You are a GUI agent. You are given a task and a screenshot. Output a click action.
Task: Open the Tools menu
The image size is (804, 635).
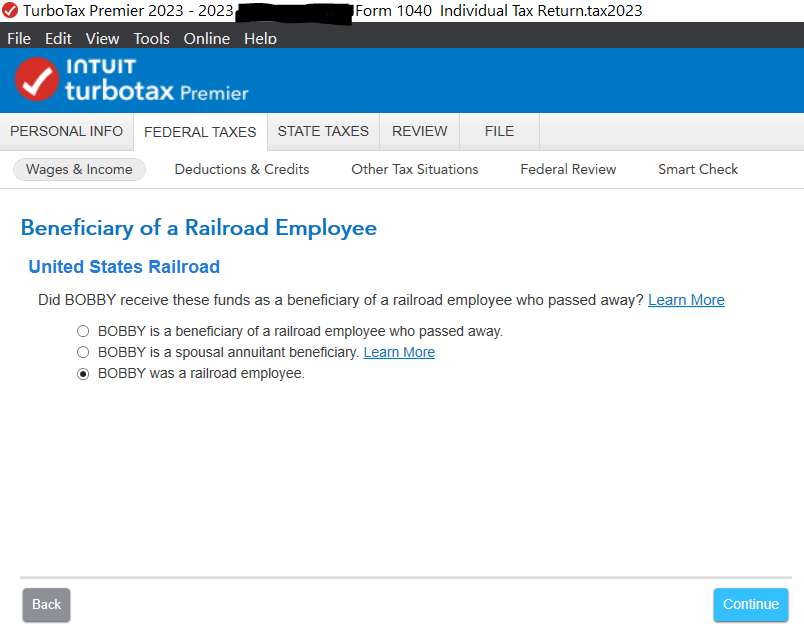[151, 38]
